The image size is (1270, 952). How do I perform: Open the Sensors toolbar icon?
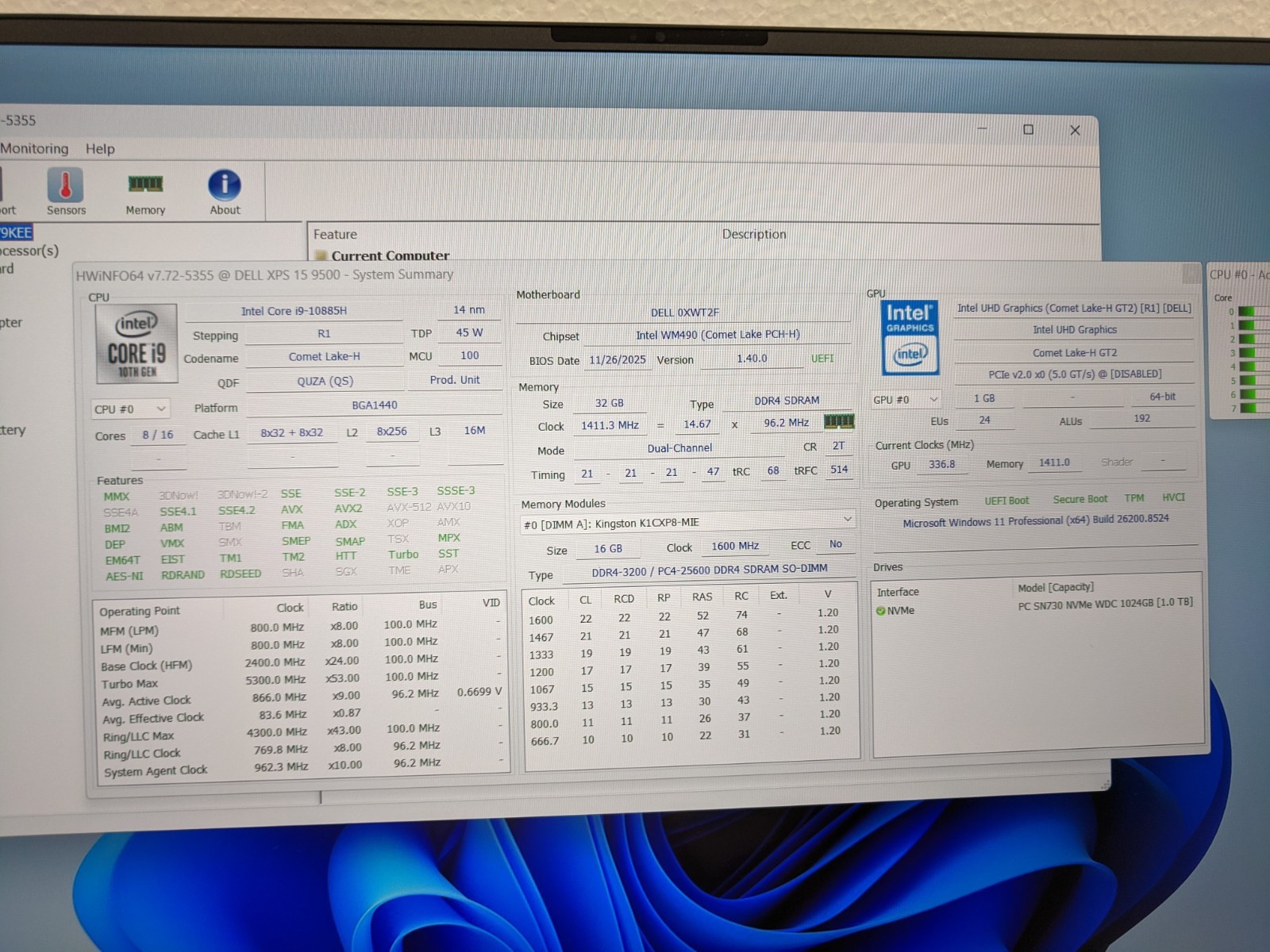point(66,193)
